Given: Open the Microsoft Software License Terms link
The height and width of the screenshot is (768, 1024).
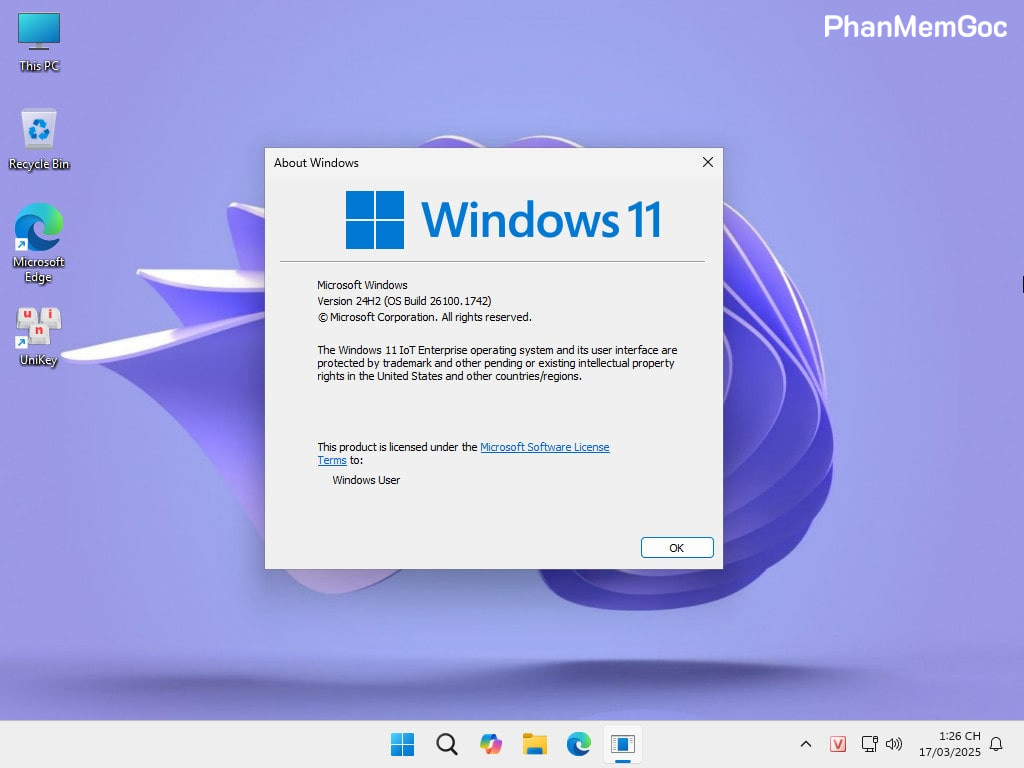Looking at the screenshot, I should point(545,447).
